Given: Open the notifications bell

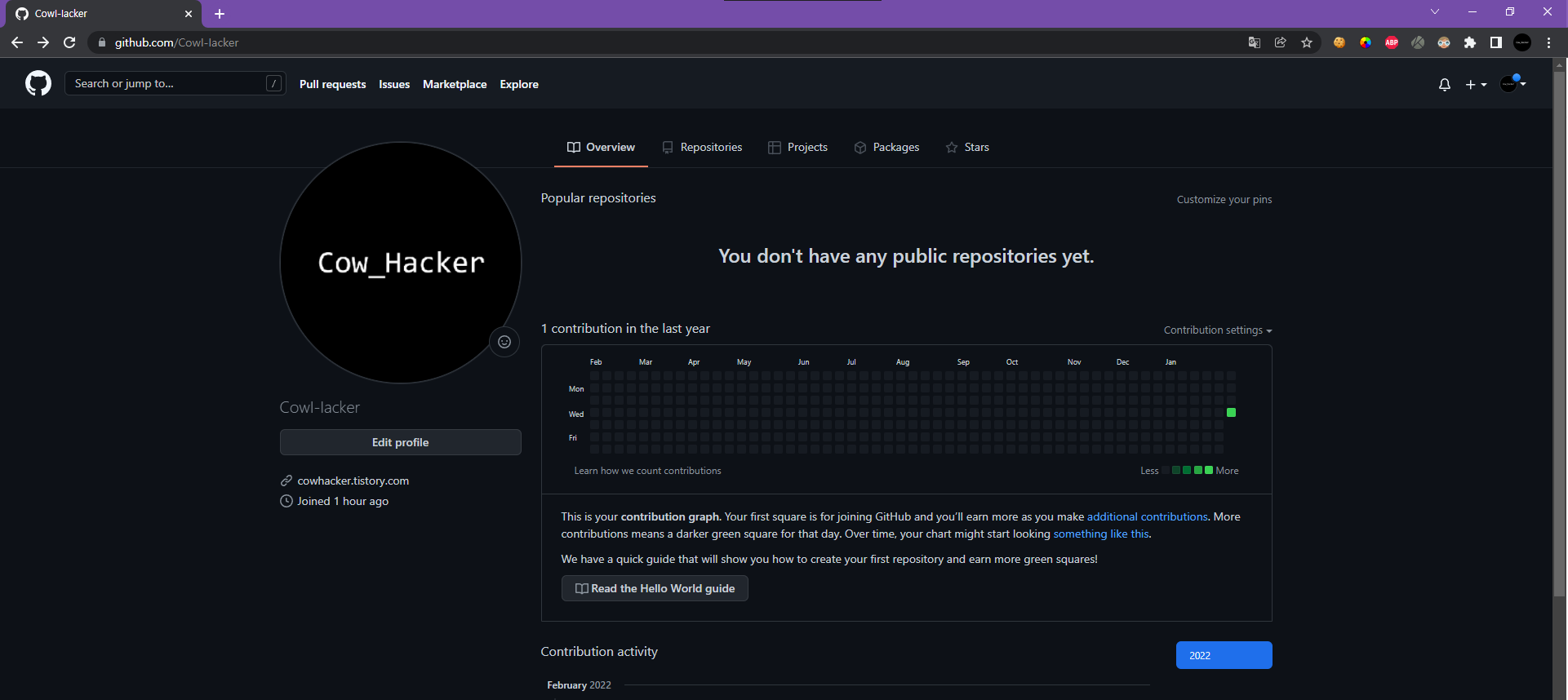Looking at the screenshot, I should tap(1445, 84).
